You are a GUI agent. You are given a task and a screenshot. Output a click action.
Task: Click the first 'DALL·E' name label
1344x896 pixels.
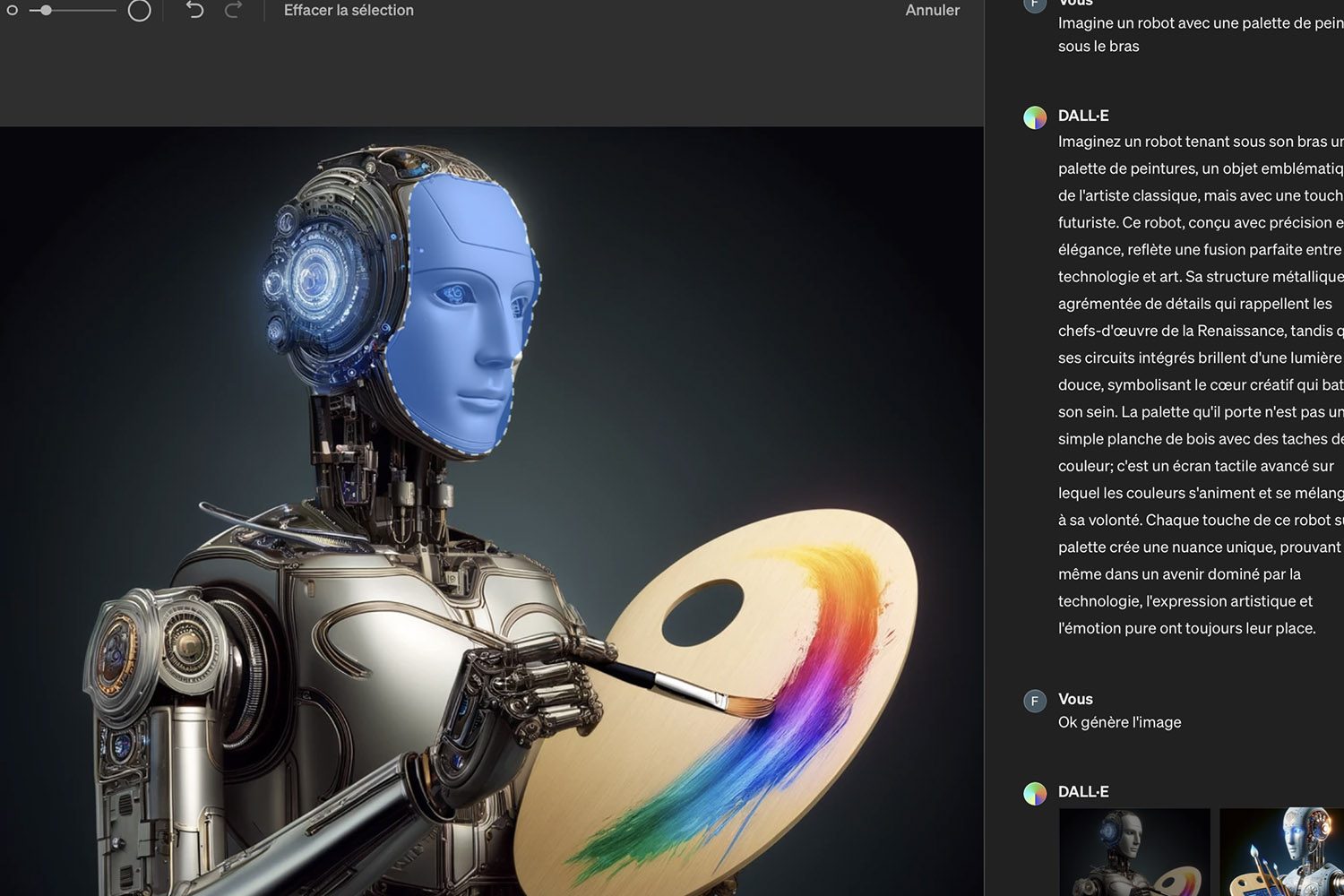(x=1083, y=116)
